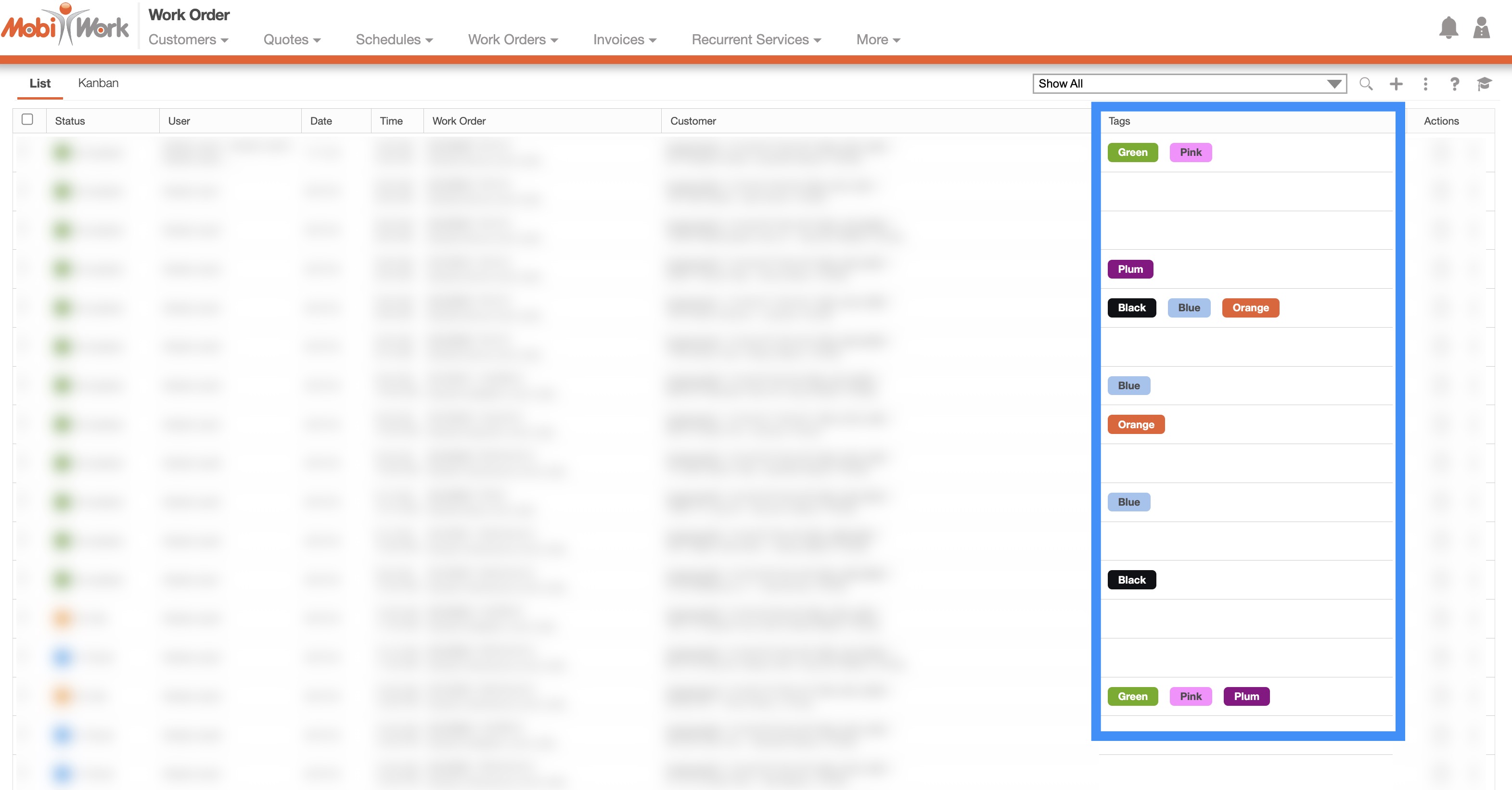Select the List tab
Image resolution: width=1512 pixels, height=790 pixels.
tap(40, 83)
